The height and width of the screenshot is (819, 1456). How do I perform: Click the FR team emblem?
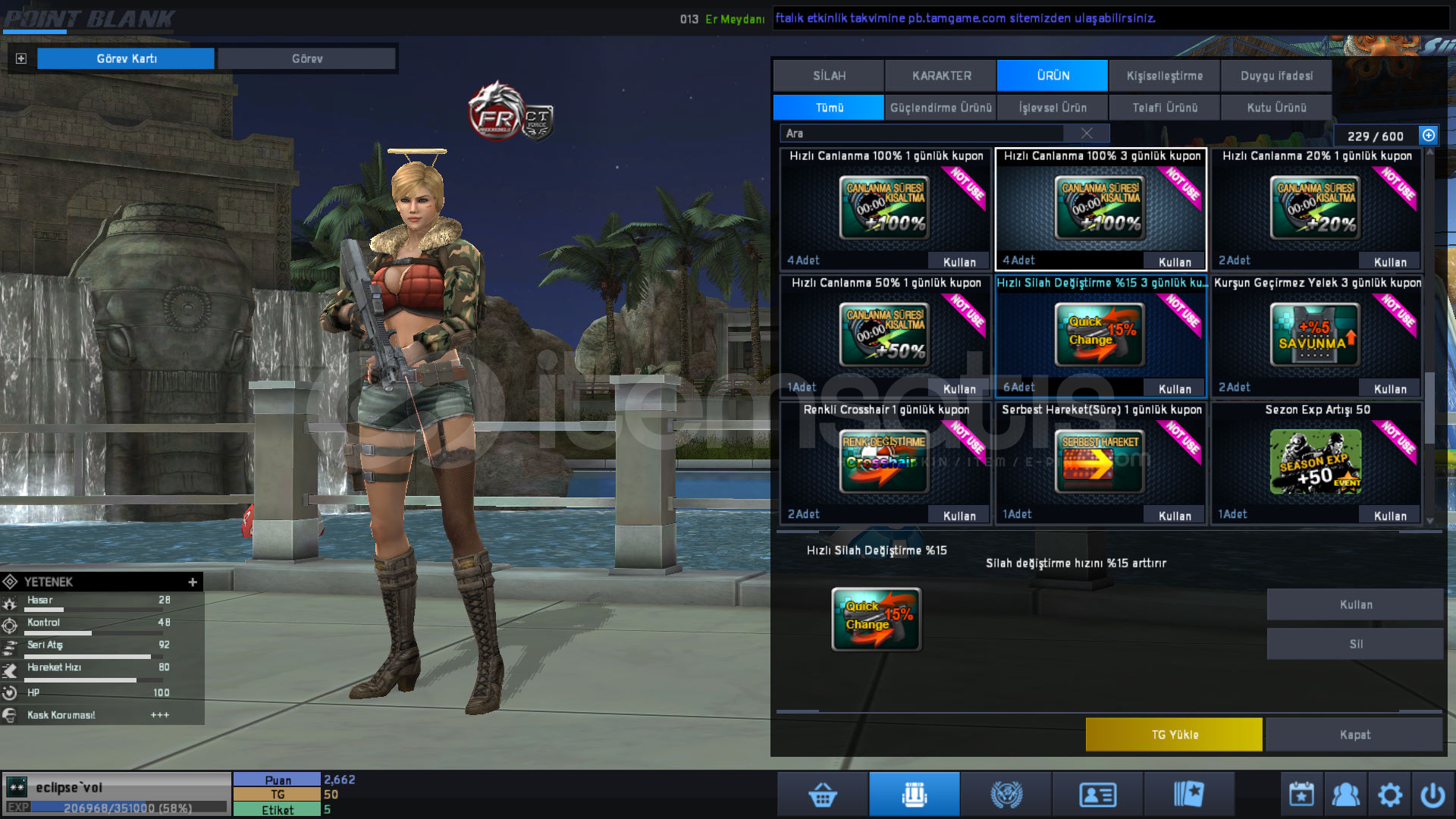[495, 112]
